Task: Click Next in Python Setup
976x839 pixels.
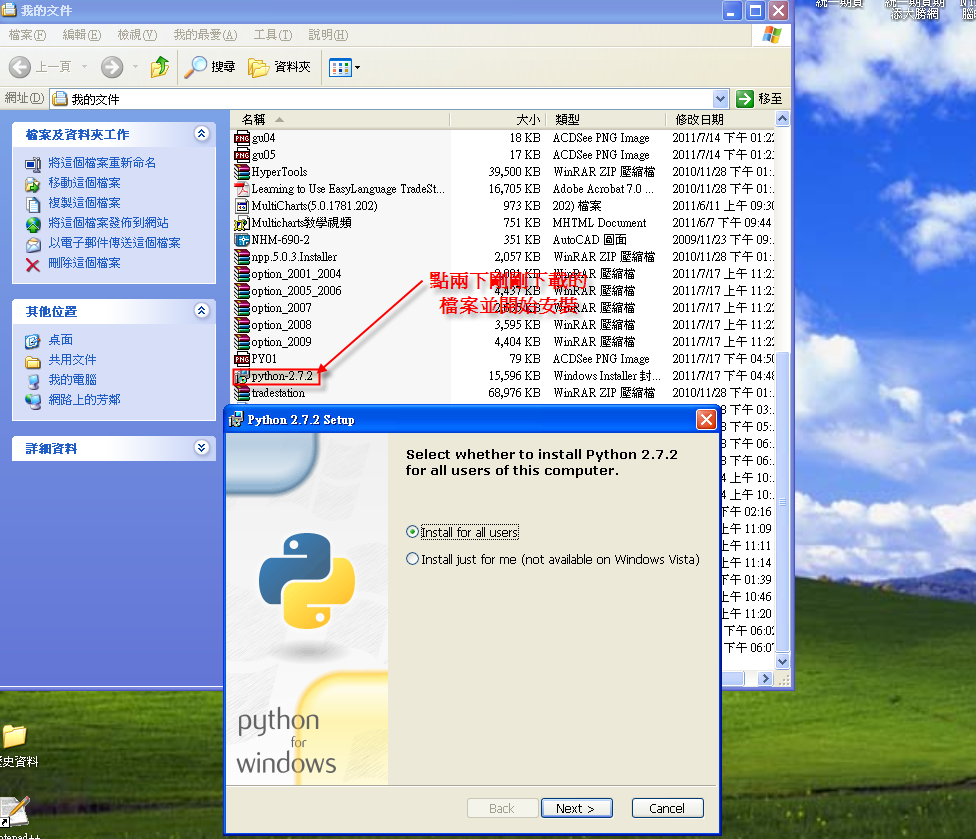Action: (576, 808)
